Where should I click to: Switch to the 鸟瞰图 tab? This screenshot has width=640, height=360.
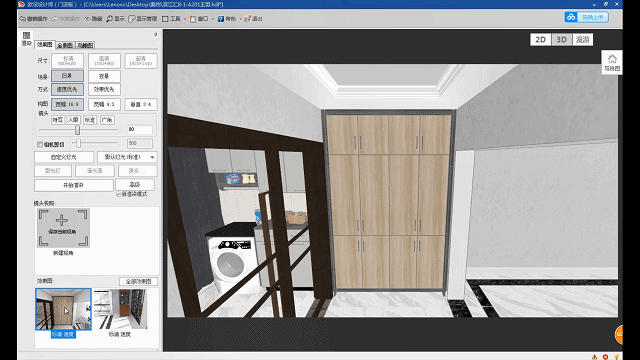click(x=85, y=45)
